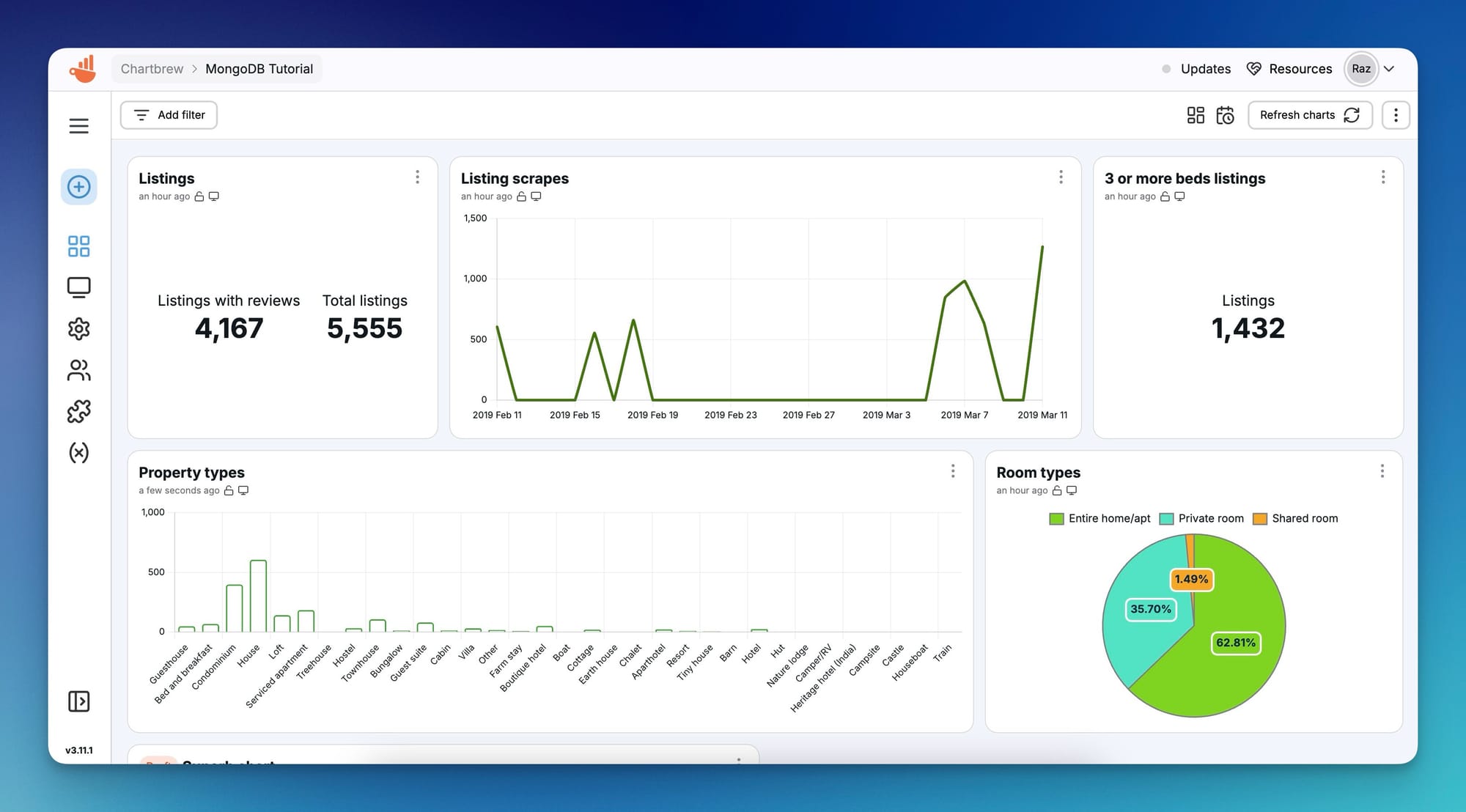The image size is (1466, 812).
Task: Open the navigation hamburger menu
Action: 78,125
